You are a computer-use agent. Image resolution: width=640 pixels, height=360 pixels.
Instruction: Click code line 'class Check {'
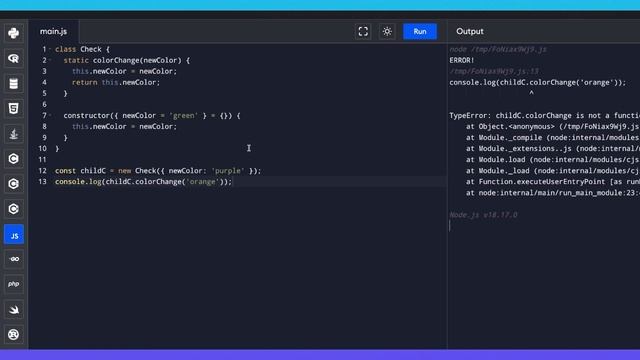(82, 49)
